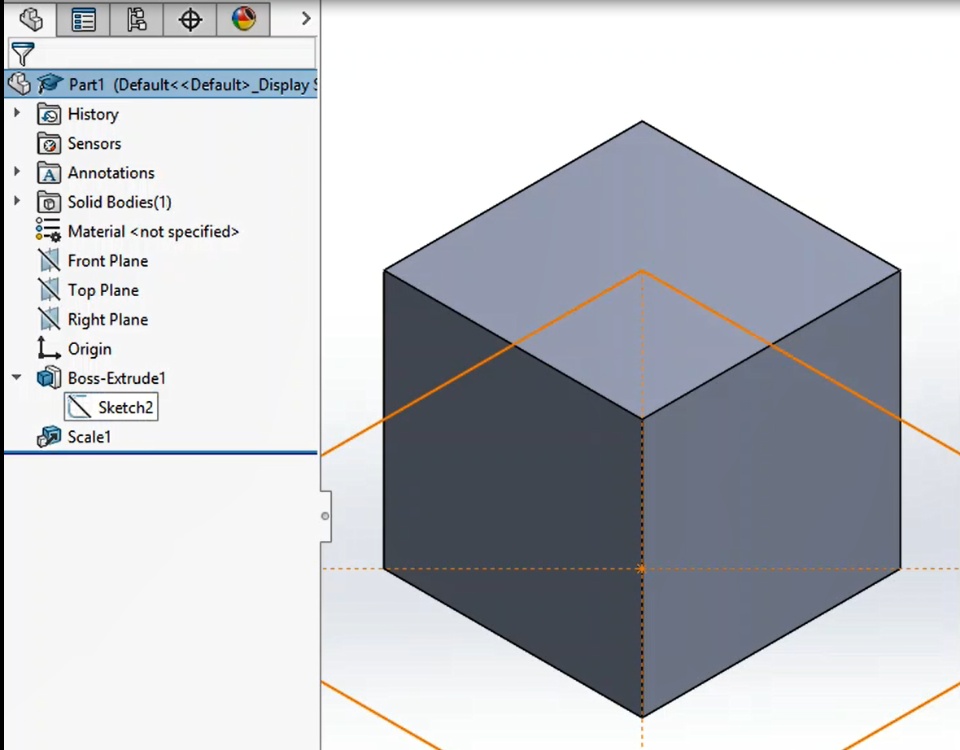Switch to the PropertyManager tab
This screenshot has height=750, width=960.
coord(83,19)
